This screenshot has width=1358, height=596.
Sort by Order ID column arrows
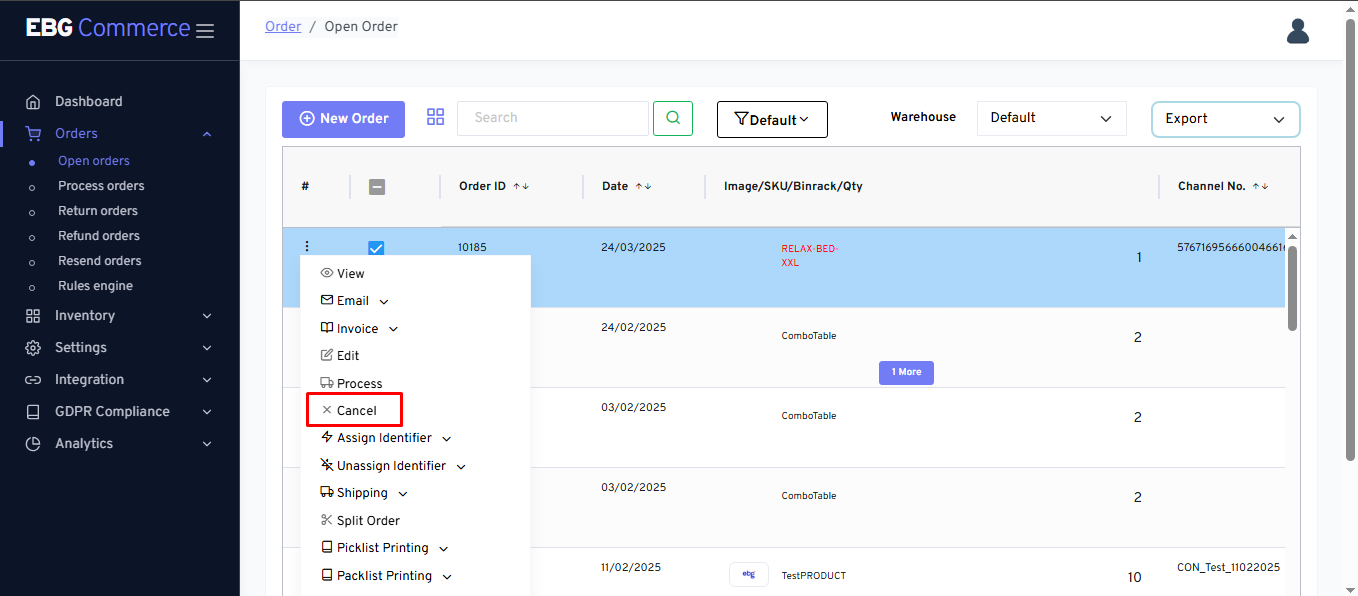(x=521, y=186)
